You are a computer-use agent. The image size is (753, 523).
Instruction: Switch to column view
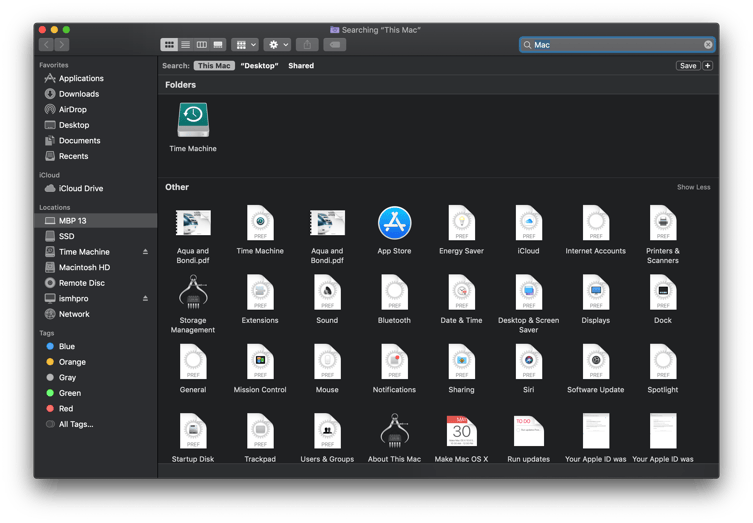(x=202, y=45)
